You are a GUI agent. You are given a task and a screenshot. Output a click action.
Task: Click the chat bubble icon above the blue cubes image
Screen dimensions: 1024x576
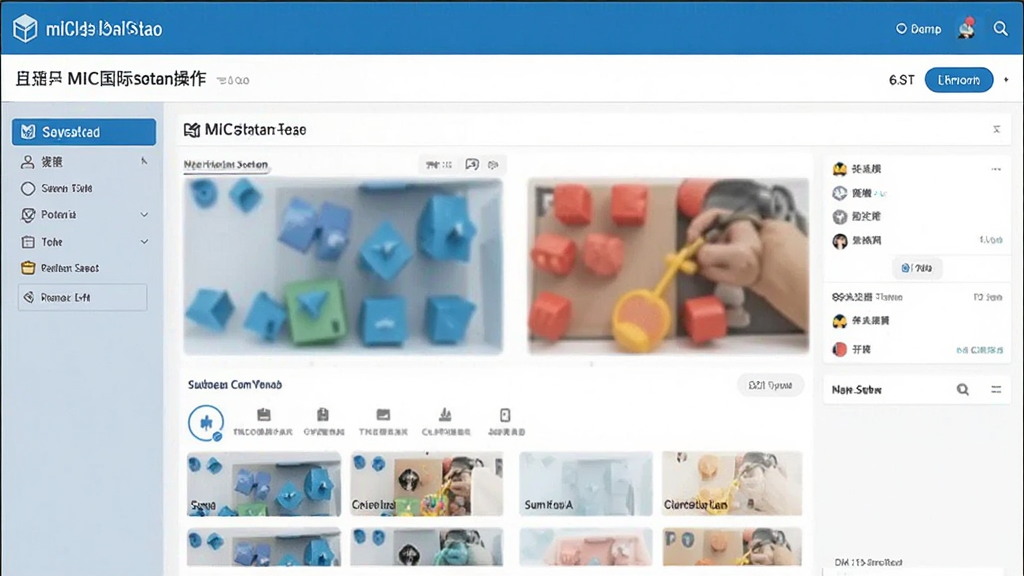point(472,165)
